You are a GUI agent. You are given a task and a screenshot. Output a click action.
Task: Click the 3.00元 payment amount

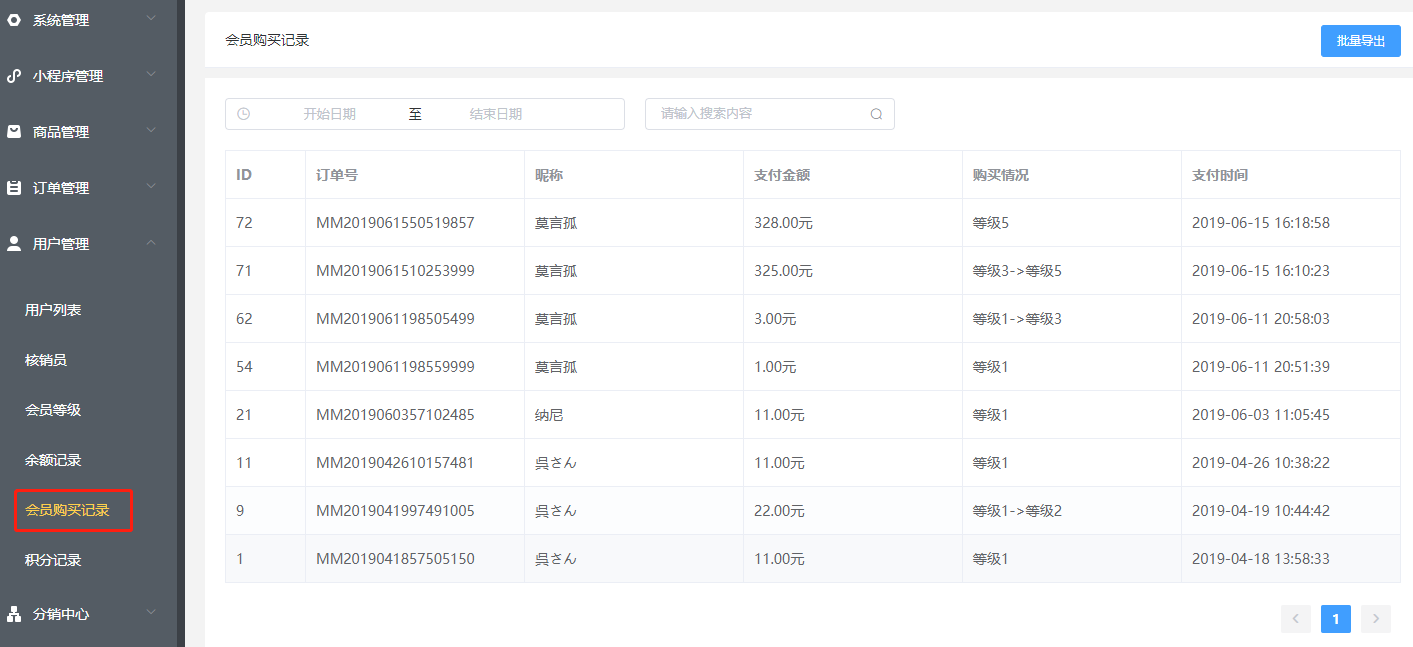pos(775,319)
